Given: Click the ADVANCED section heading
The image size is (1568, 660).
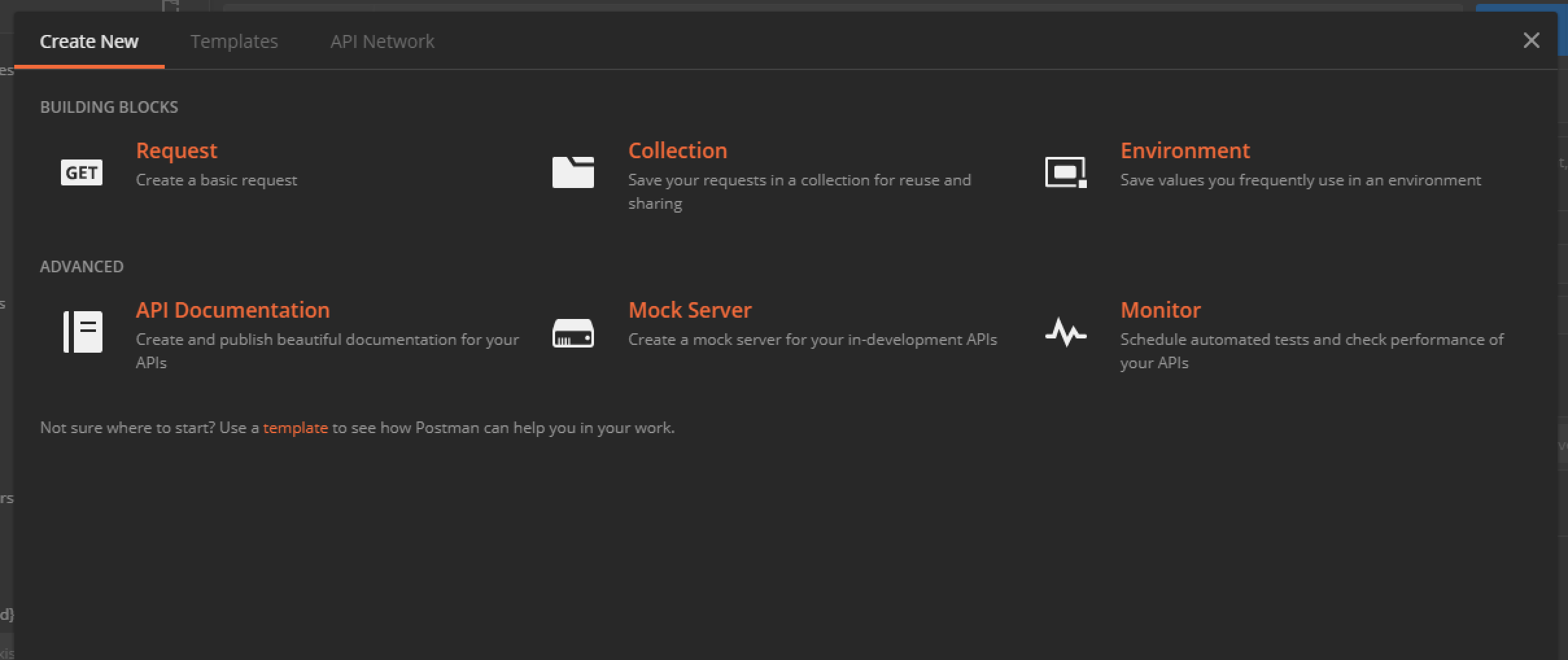Looking at the screenshot, I should coord(82,266).
